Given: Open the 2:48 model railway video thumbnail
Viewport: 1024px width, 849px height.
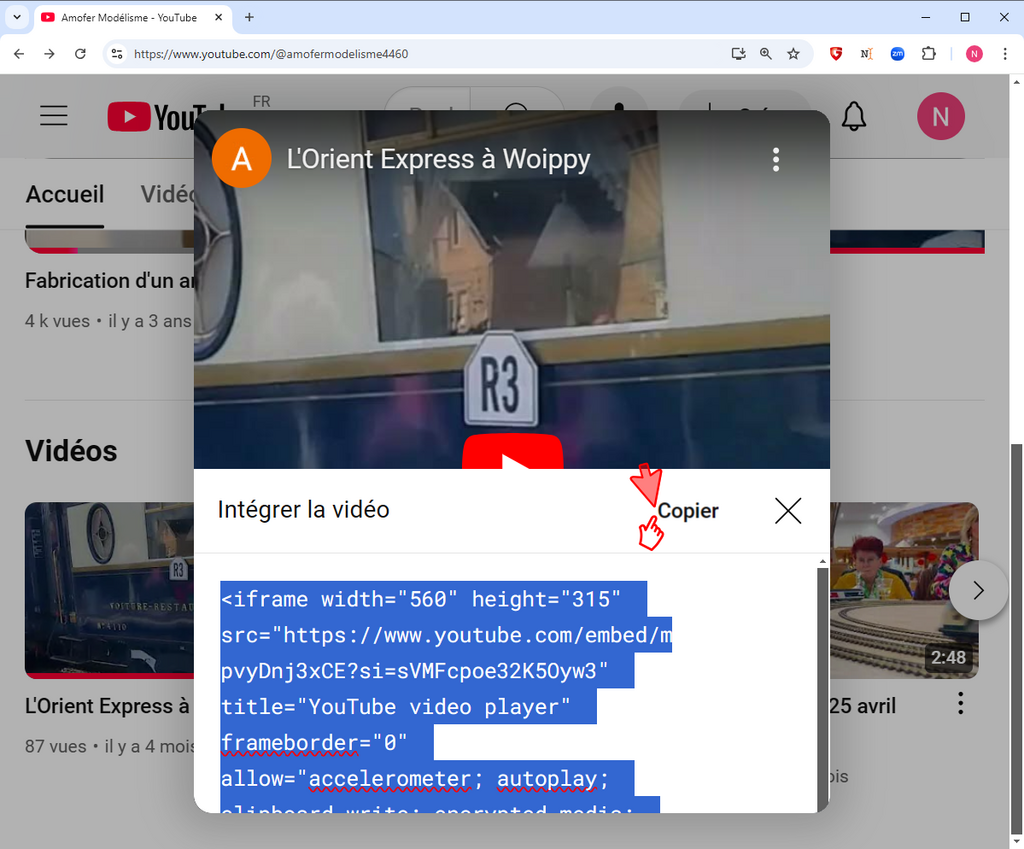Looking at the screenshot, I should [904, 590].
